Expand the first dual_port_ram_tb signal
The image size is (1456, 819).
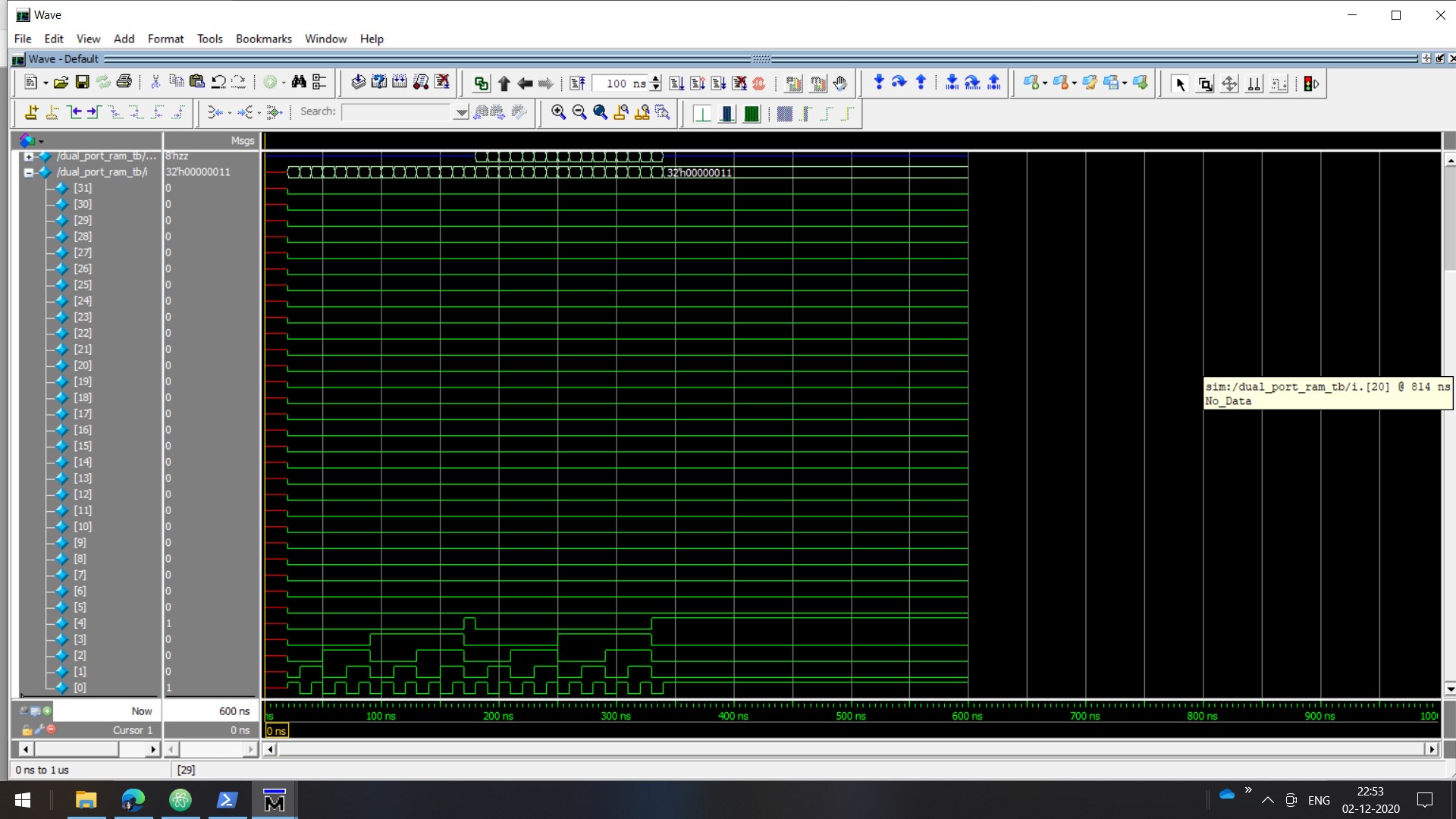(x=29, y=156)
